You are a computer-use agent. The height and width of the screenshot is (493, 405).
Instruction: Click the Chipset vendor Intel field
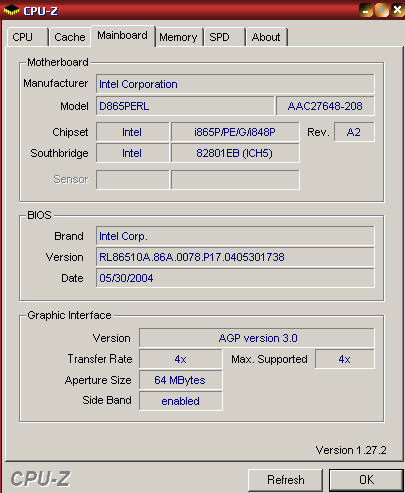[133, 132]
